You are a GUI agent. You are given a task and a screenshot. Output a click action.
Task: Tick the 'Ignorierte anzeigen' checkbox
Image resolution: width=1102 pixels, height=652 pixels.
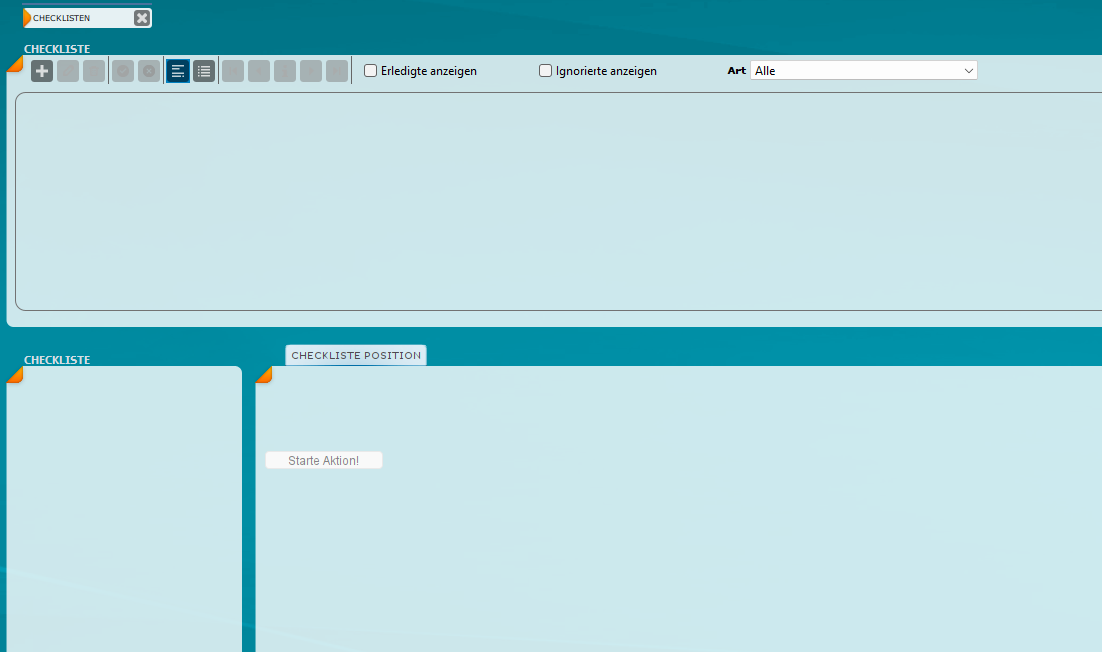(545, 70)
